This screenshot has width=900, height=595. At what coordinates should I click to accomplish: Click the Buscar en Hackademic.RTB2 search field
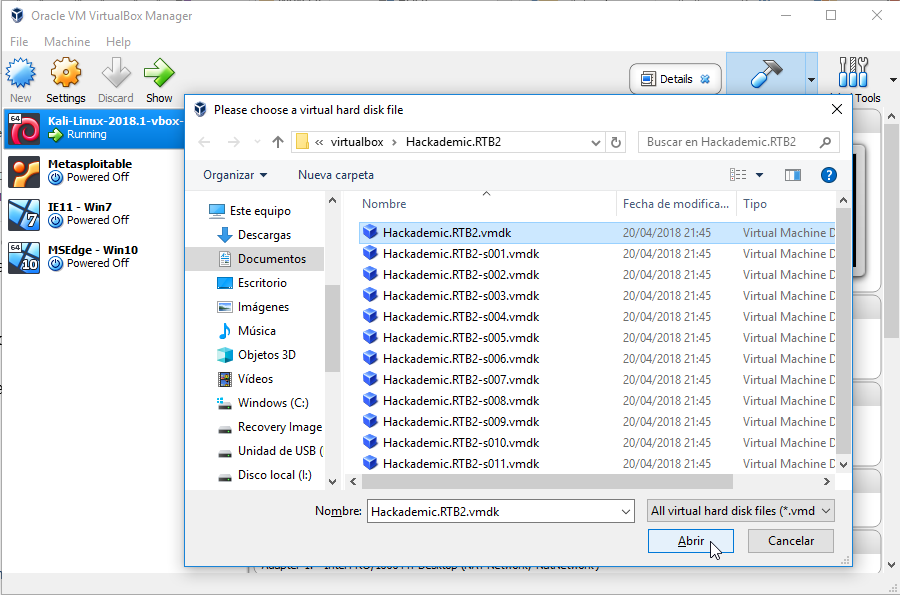[730, 142]
